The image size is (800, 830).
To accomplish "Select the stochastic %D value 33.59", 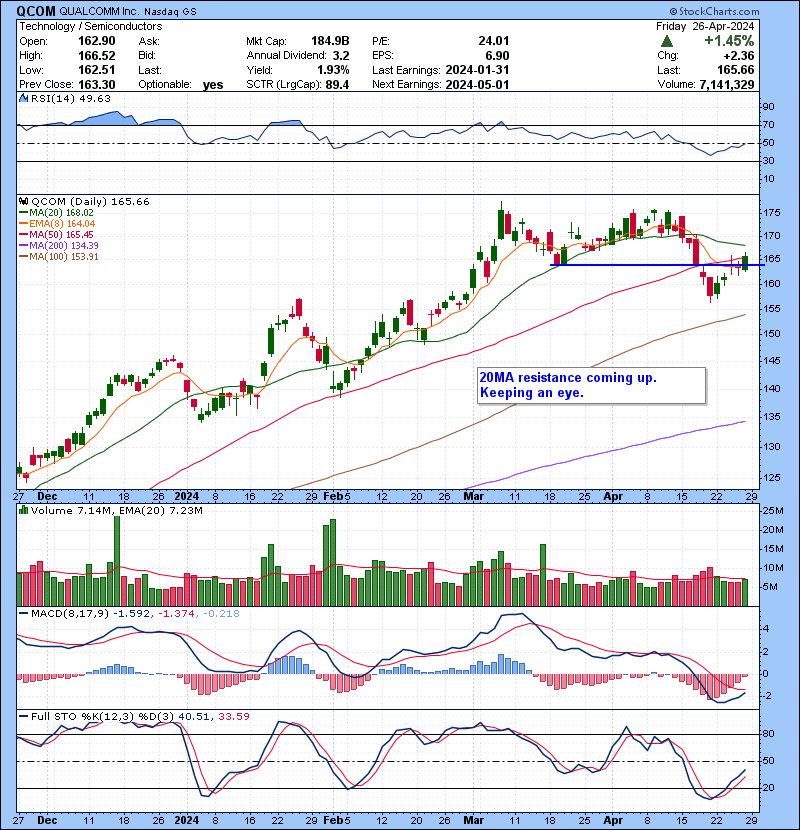I will pyautogui.click(x=233, y=717).
